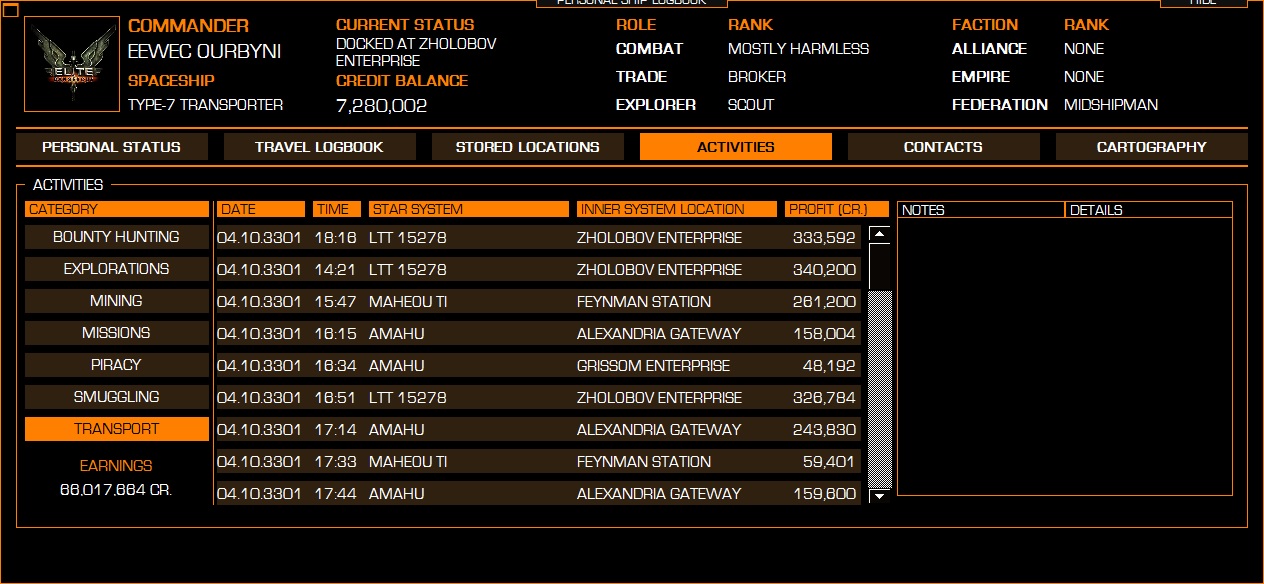Image resolution: width=1264 pixels, height=584 pixels.
Task: Click the 333,592 profit value
Action: click(x=825, y=238)
